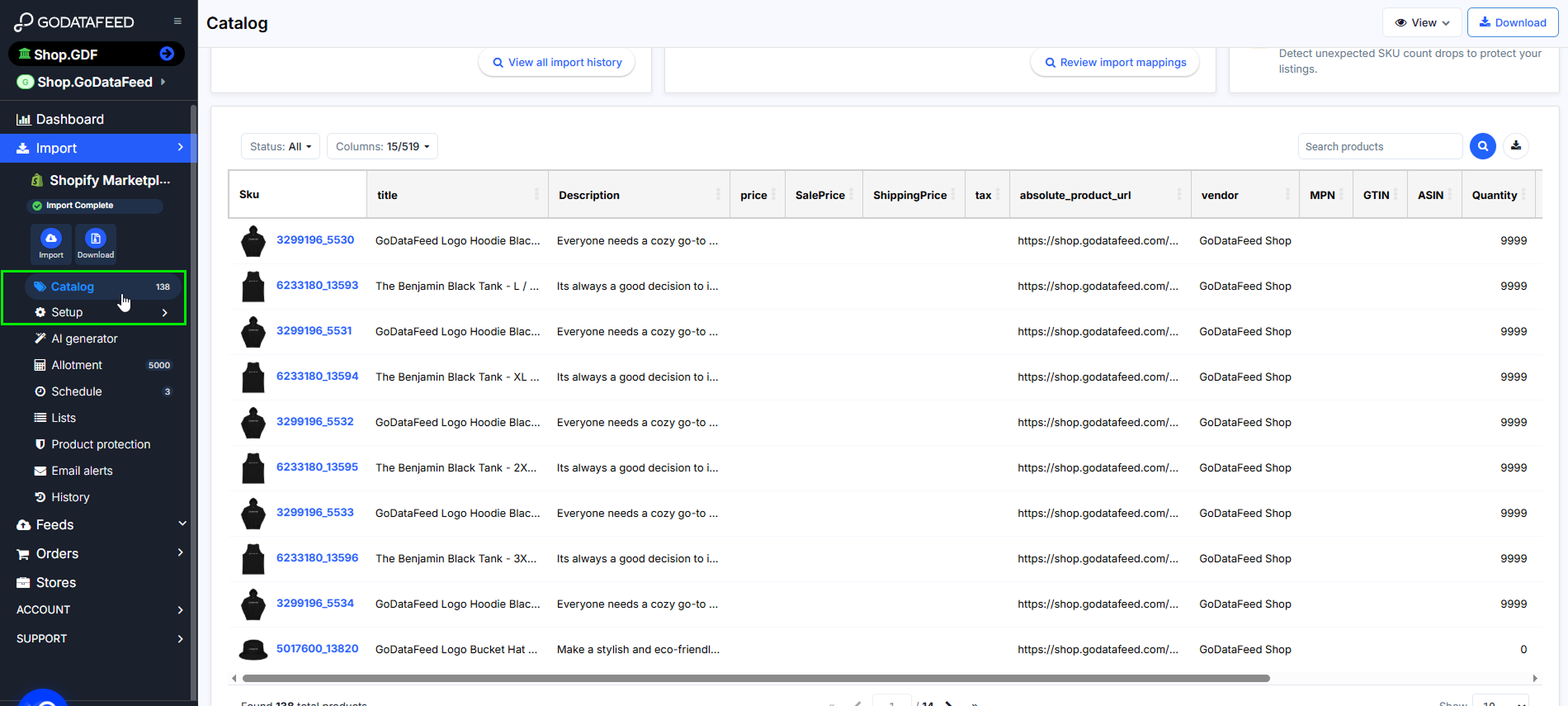Open the SKU link 6233180_13593
1568x706 pixels.
coord(317,286)
